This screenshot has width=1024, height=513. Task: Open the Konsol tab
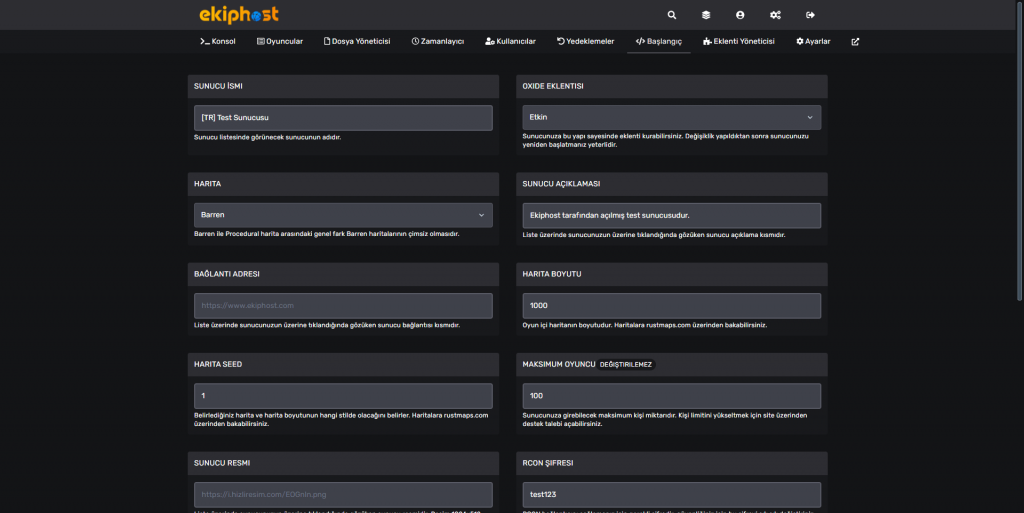tap(218, 42)
